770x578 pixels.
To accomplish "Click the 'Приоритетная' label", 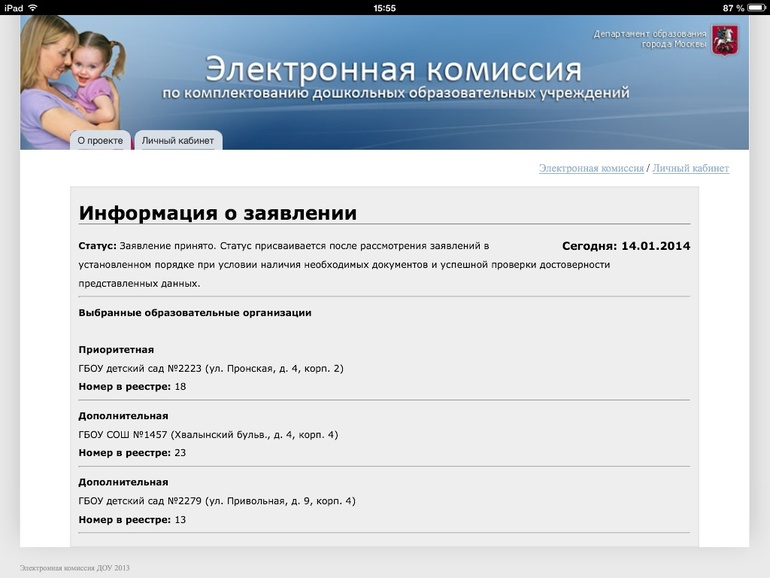I will click(116, 350).
